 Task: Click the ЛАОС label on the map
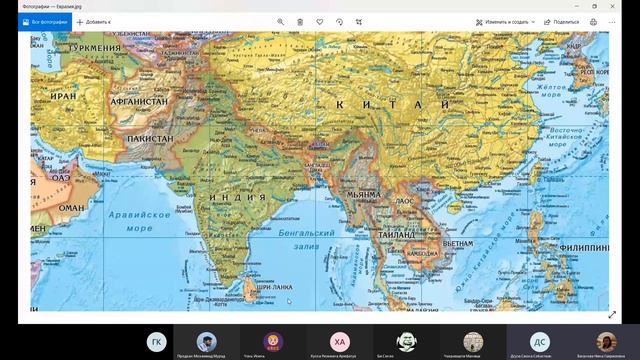(x=404, y=201)
